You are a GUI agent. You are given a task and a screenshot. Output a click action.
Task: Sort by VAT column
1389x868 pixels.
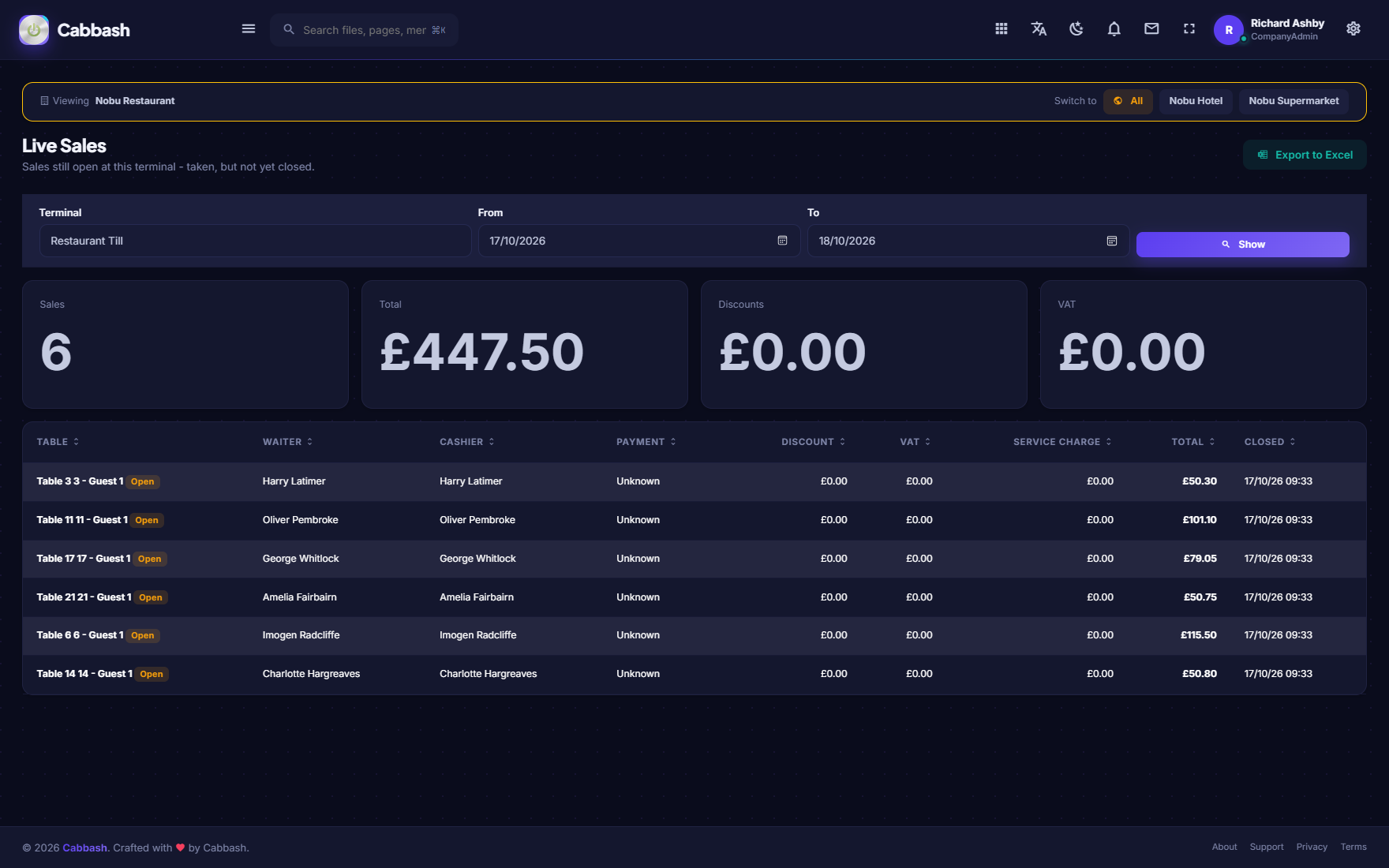(915, 442)
